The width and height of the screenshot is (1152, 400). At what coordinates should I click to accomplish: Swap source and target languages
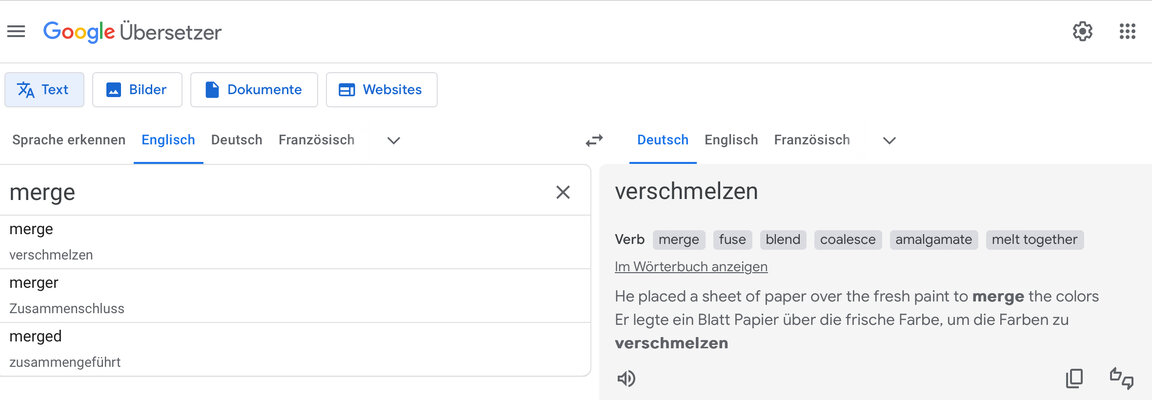(594, 140)
